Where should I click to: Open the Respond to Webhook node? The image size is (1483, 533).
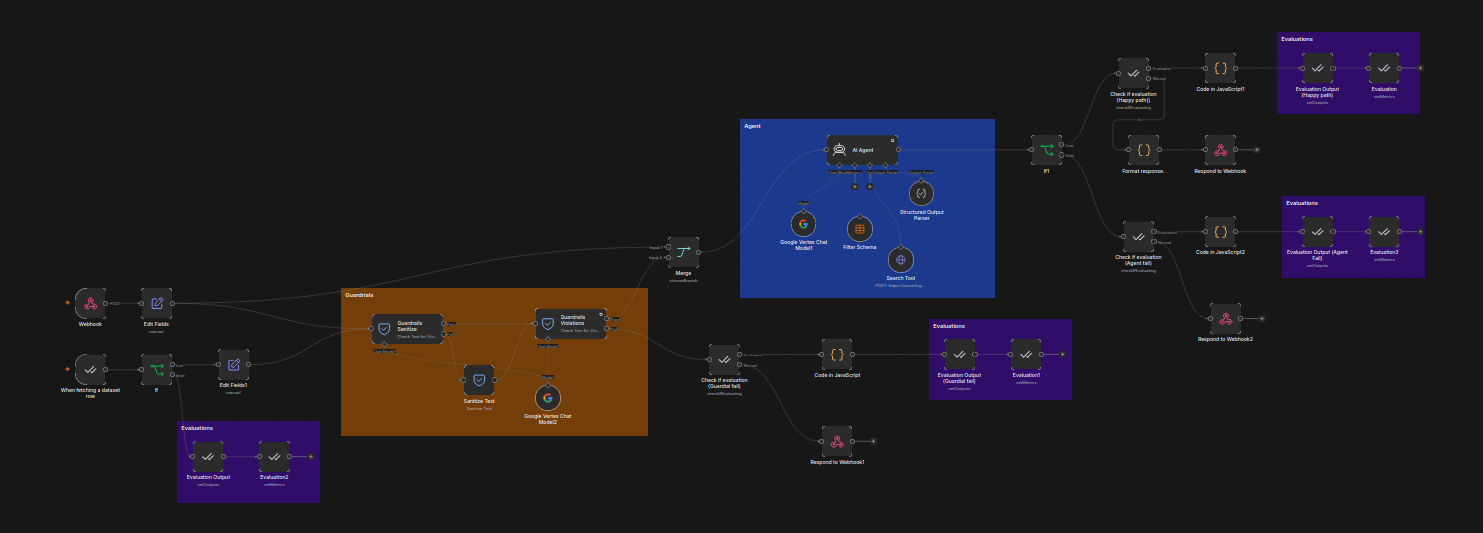click(1220, 150)
